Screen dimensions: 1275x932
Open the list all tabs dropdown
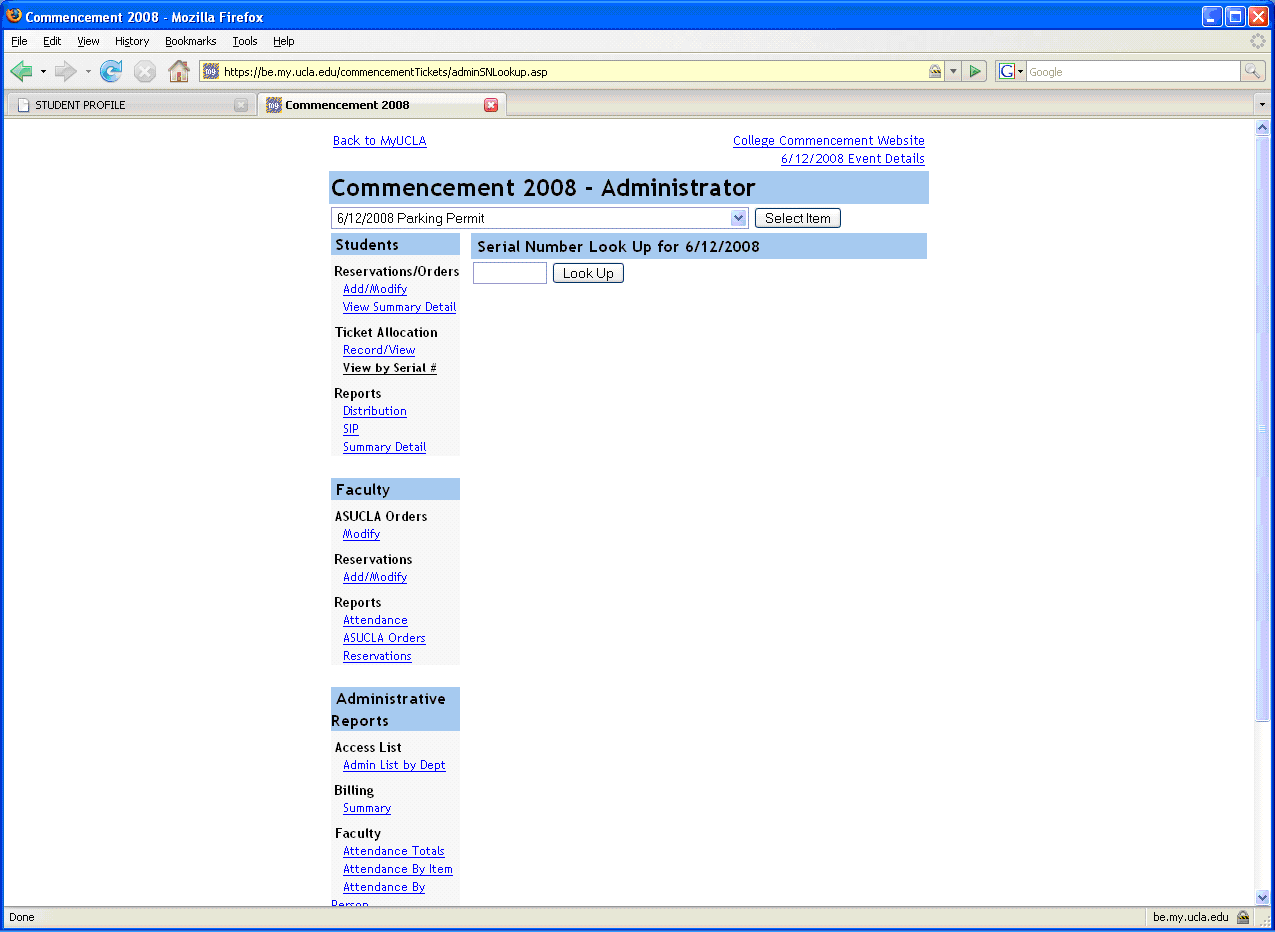(1261, 105)
